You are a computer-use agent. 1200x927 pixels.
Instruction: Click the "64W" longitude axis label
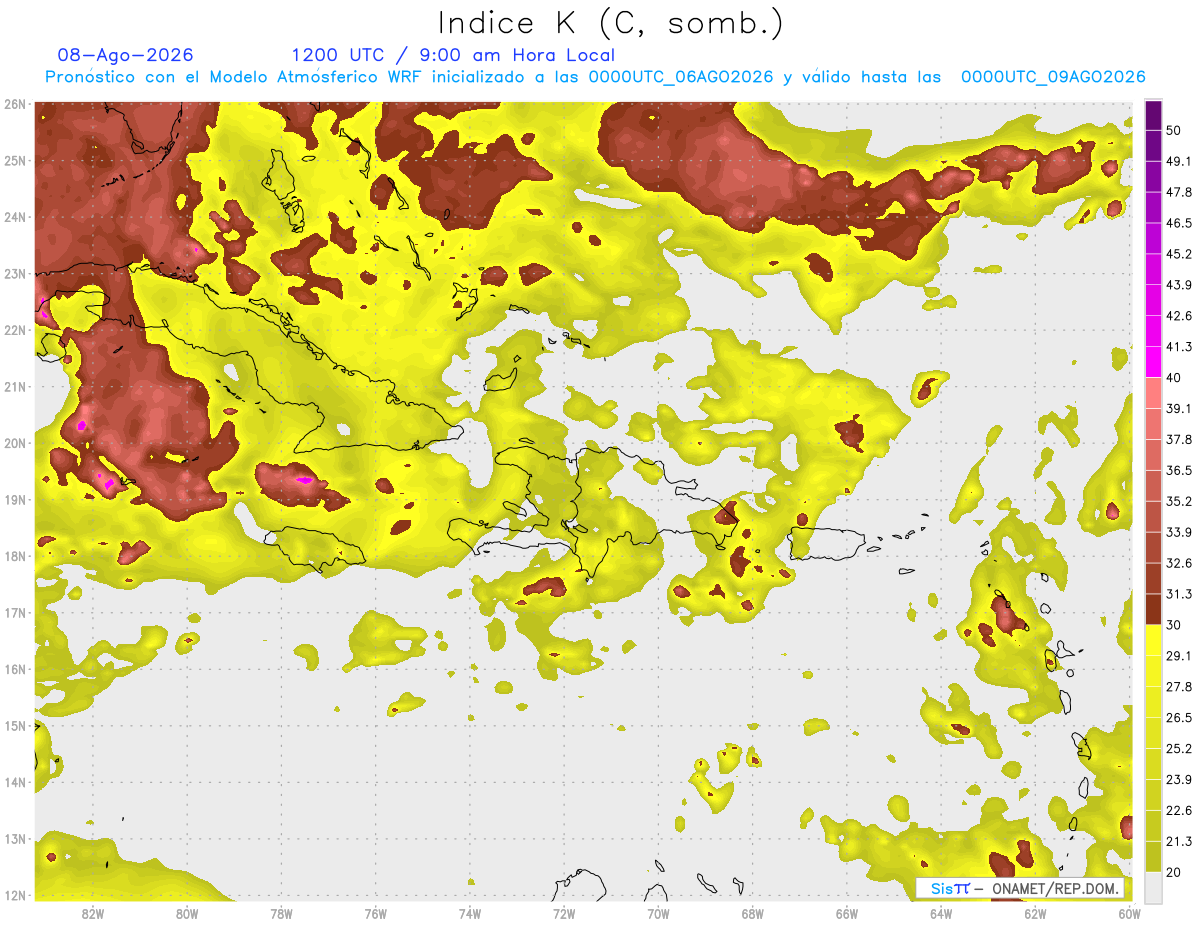click(941, 914)
